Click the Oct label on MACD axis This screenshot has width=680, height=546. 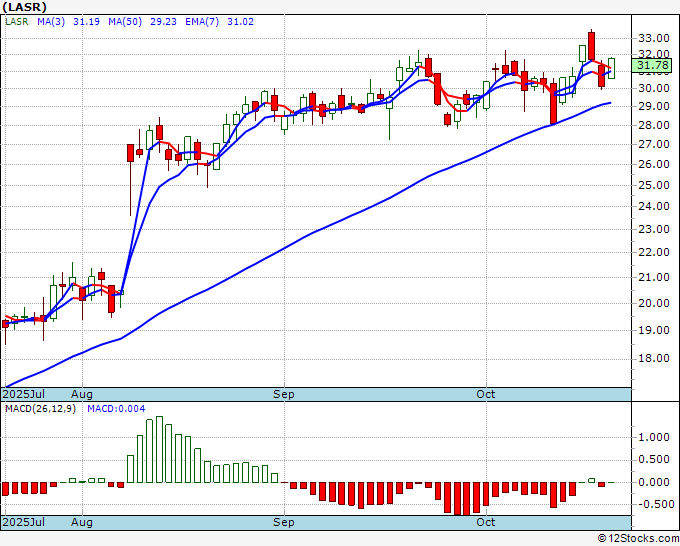[485, 522]
